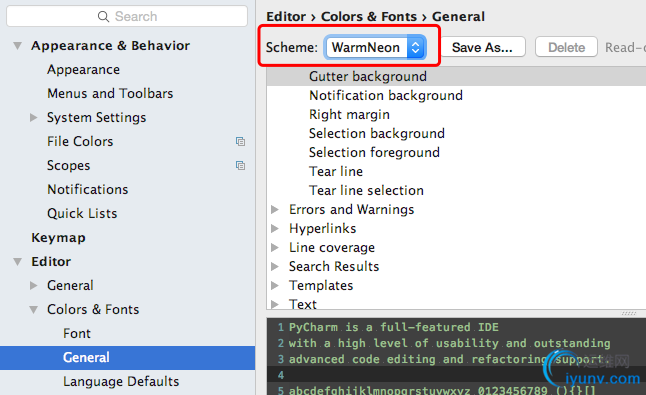This screenshot has height=395, width=646.
Task: Collapse the Colors & Fonts node
Action: pos(33,309)
